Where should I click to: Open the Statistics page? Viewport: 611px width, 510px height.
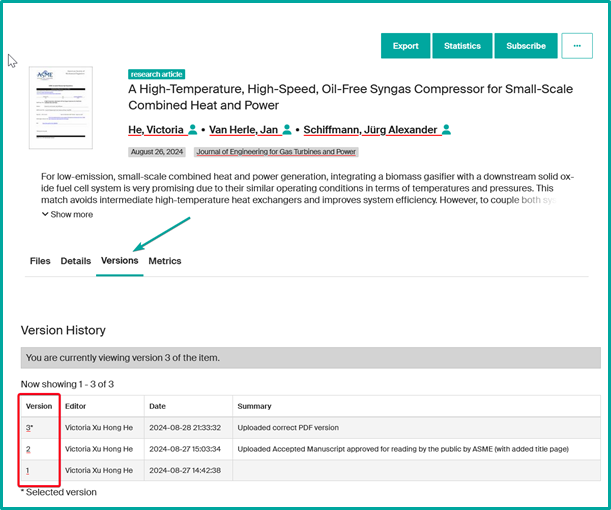coord(462,46)
